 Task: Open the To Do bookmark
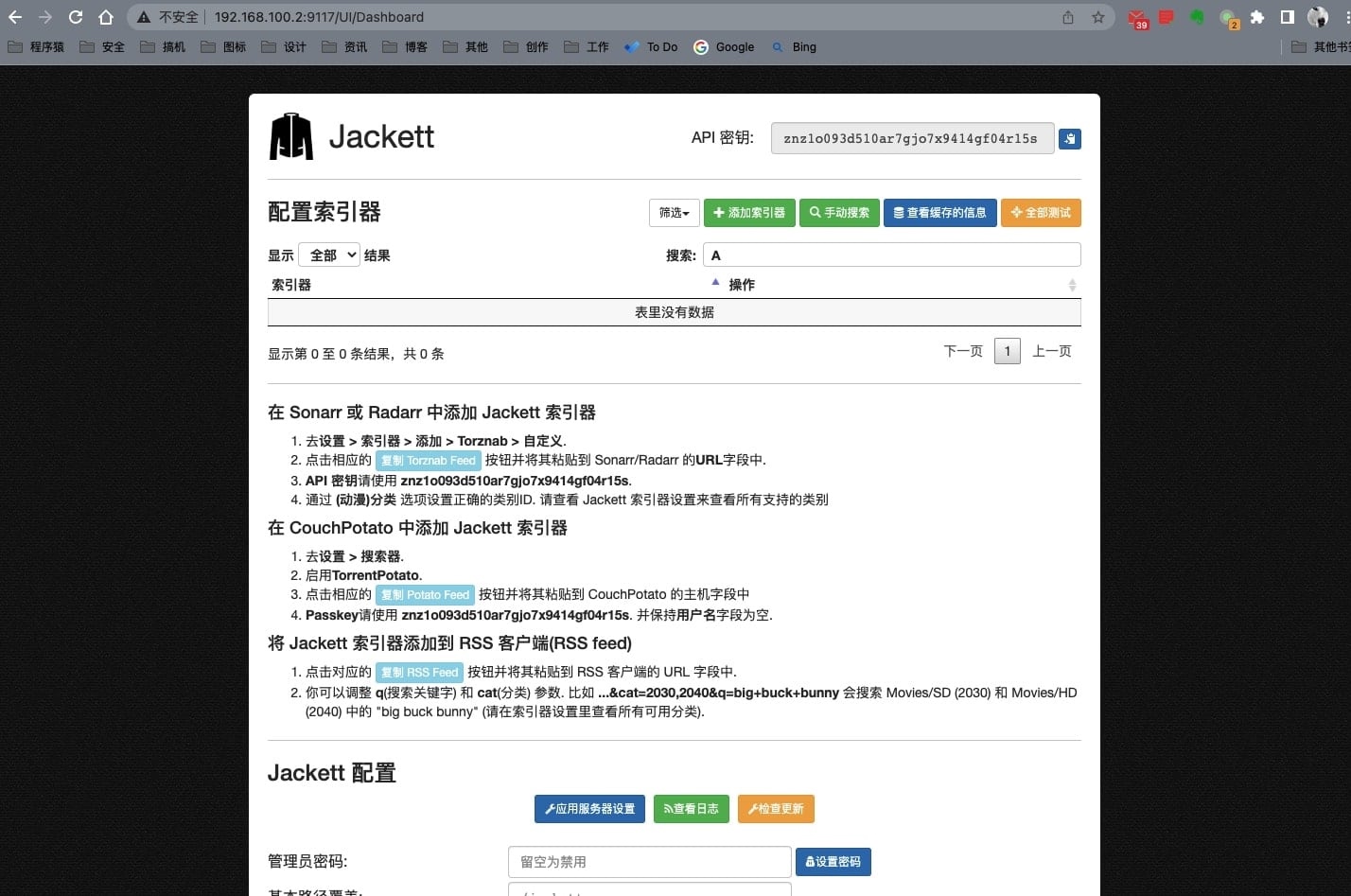[x=651, y=46]
